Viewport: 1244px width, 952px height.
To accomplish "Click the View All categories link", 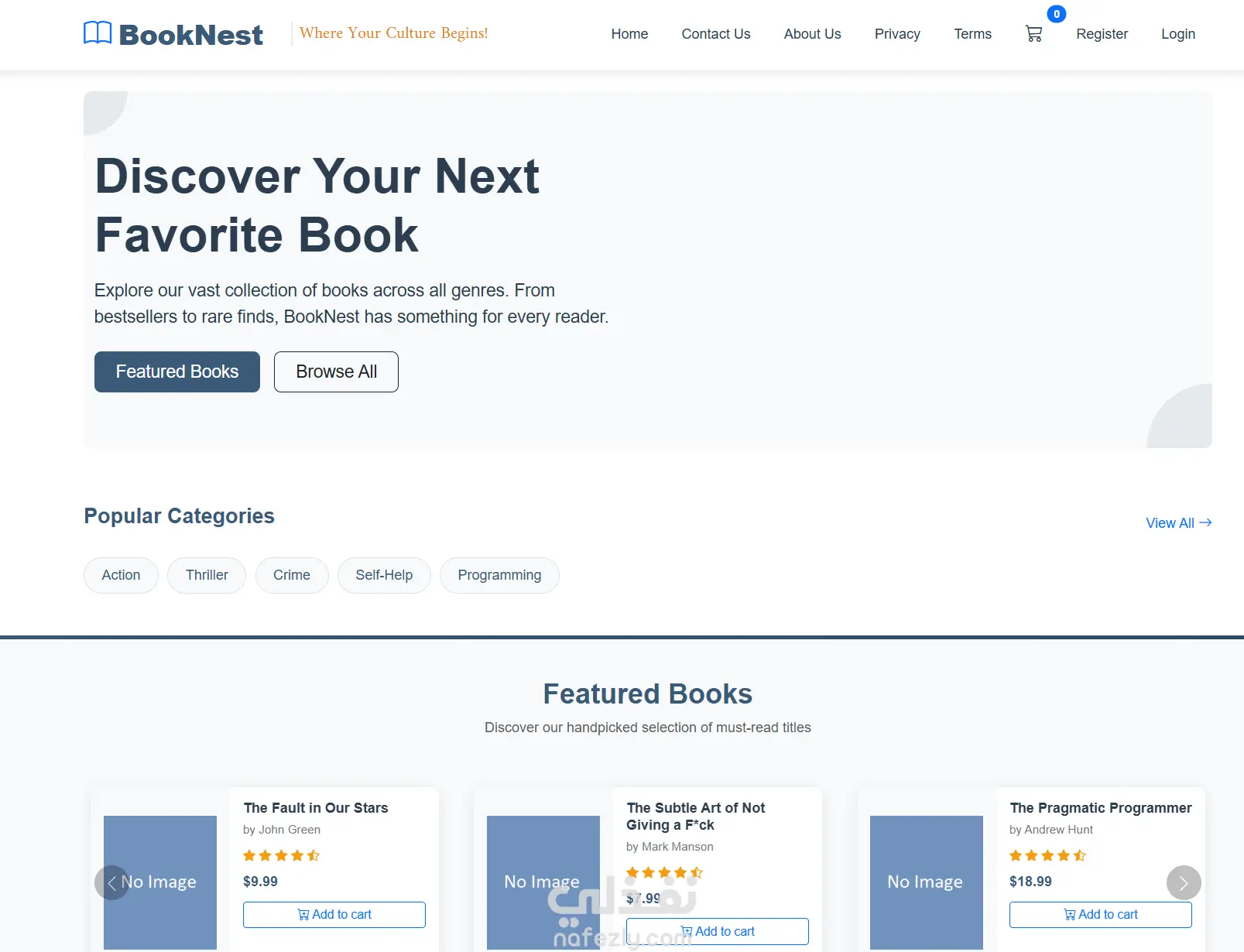I will (x=1178, y=523).
